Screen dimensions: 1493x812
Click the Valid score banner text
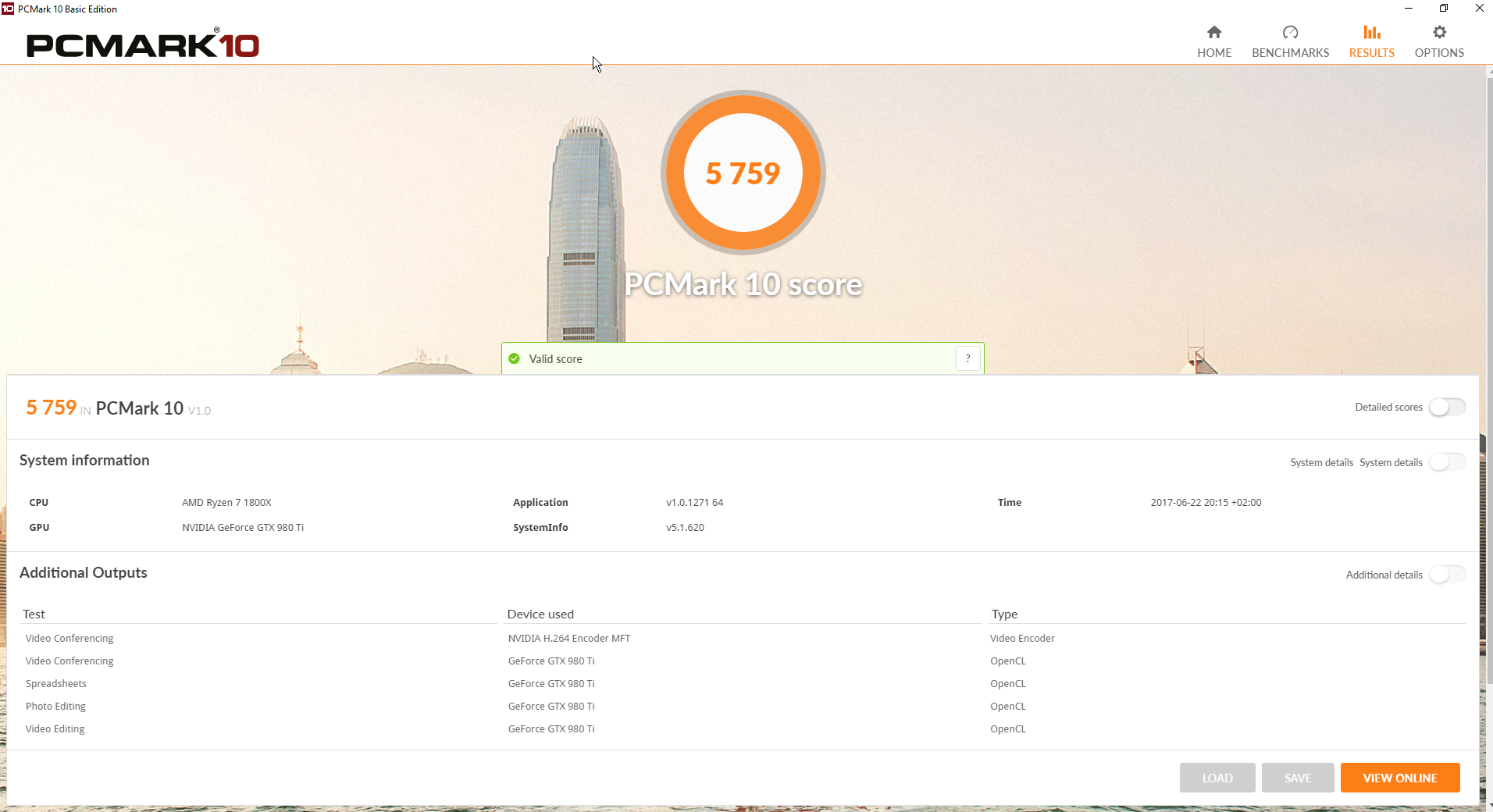(555, 359)
